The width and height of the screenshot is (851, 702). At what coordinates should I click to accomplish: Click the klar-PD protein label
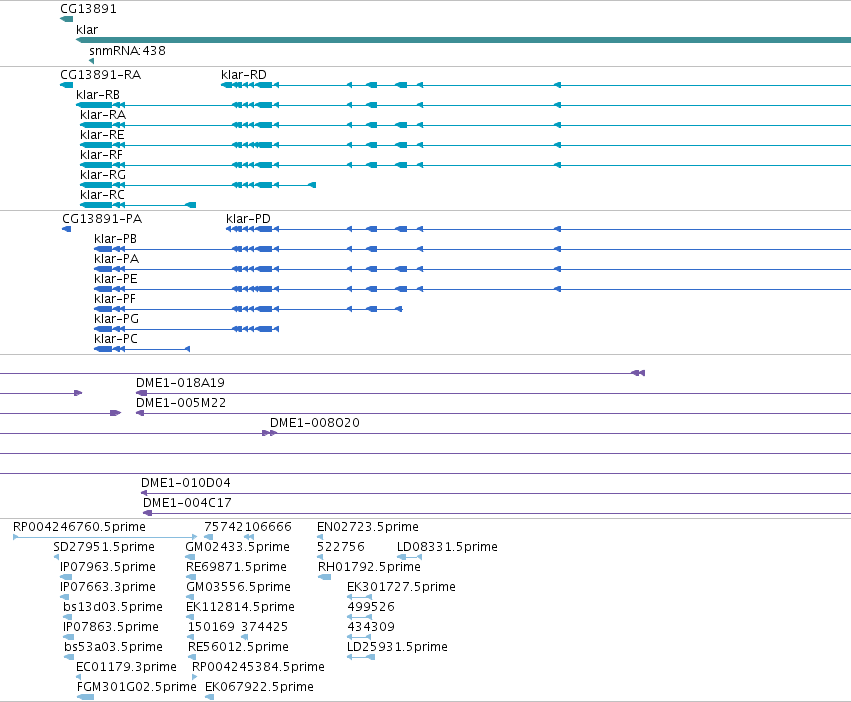[x=248, y=219]
